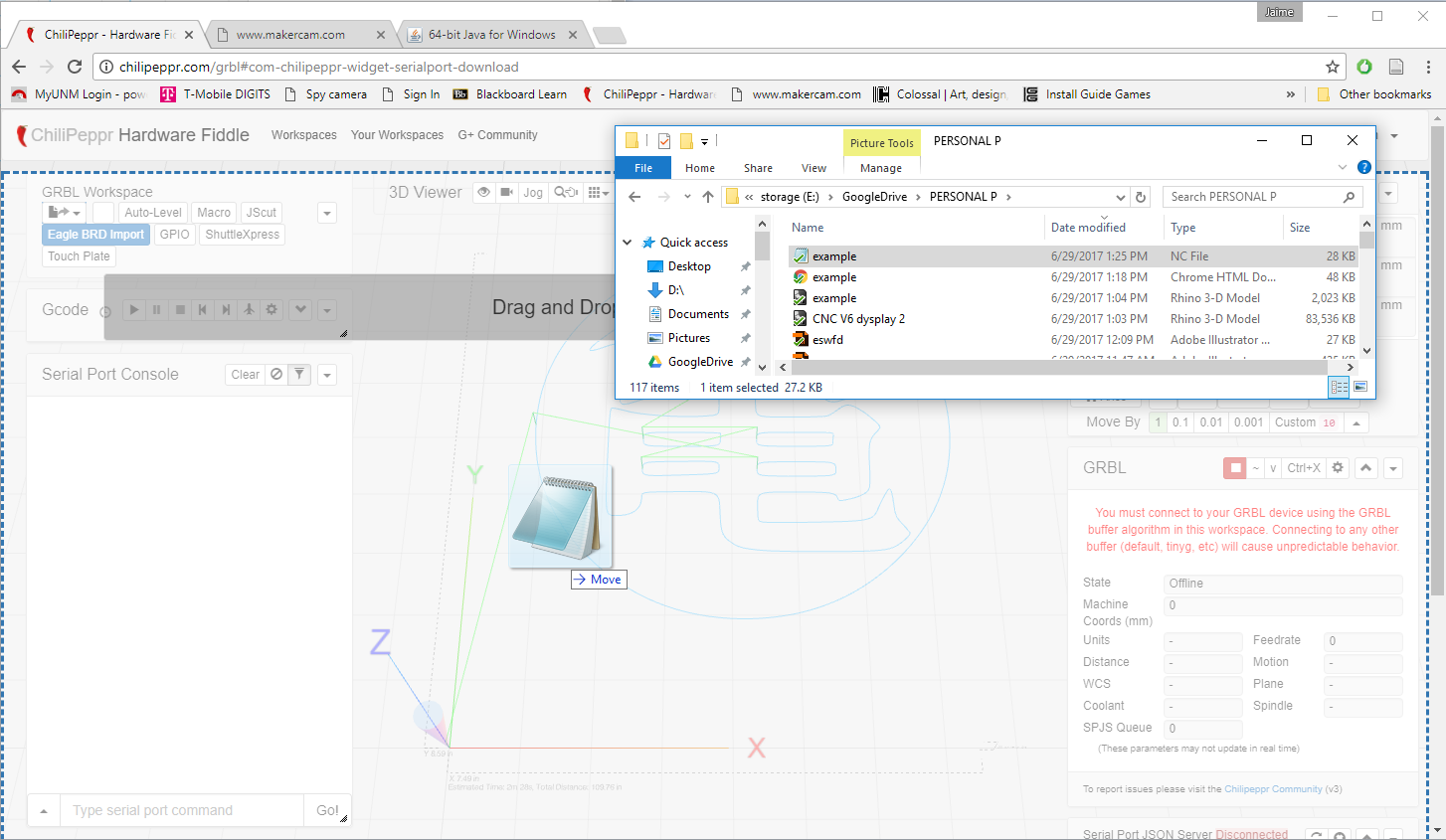
Task: Click the Gcode chevron-down button
Action: coord(300,310)
